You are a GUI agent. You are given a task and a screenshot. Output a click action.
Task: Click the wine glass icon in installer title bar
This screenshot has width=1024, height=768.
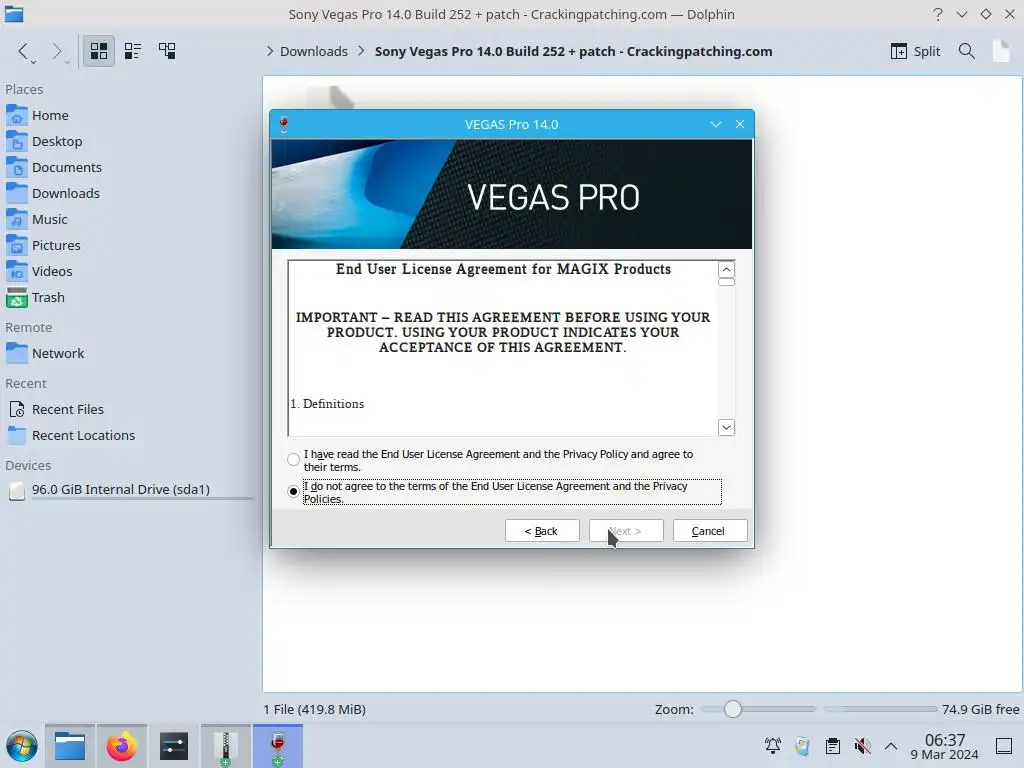(283, 124)
